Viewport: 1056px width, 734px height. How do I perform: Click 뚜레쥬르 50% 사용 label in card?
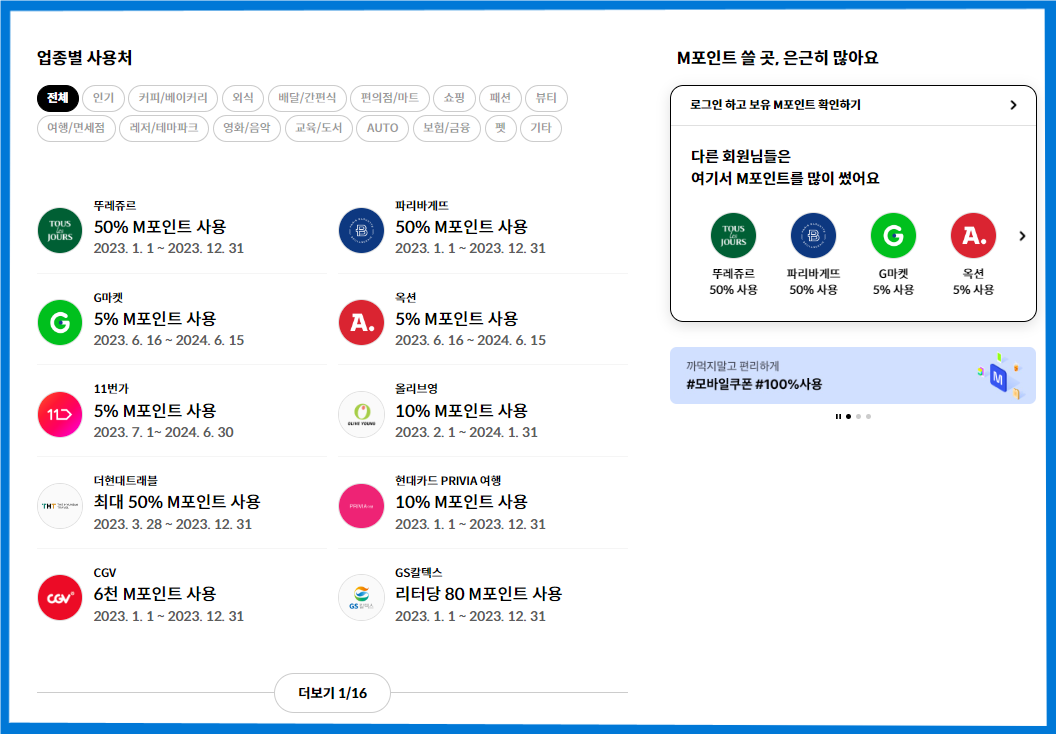click(x=733, y=281)
